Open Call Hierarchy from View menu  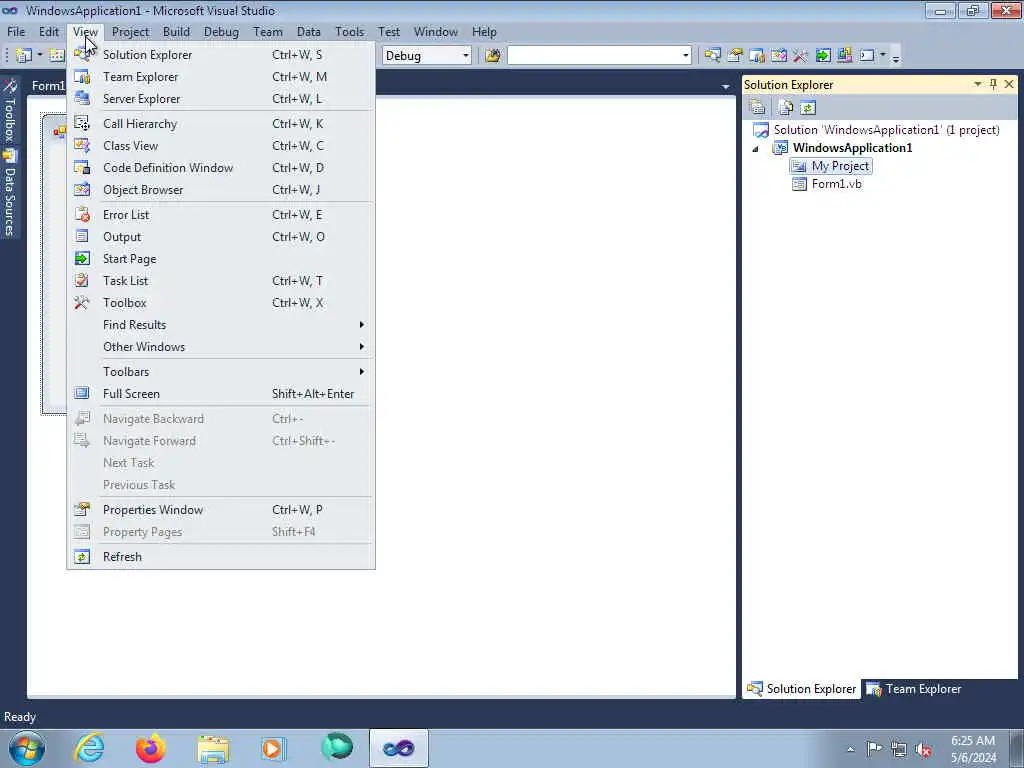[x=221, y=123]
